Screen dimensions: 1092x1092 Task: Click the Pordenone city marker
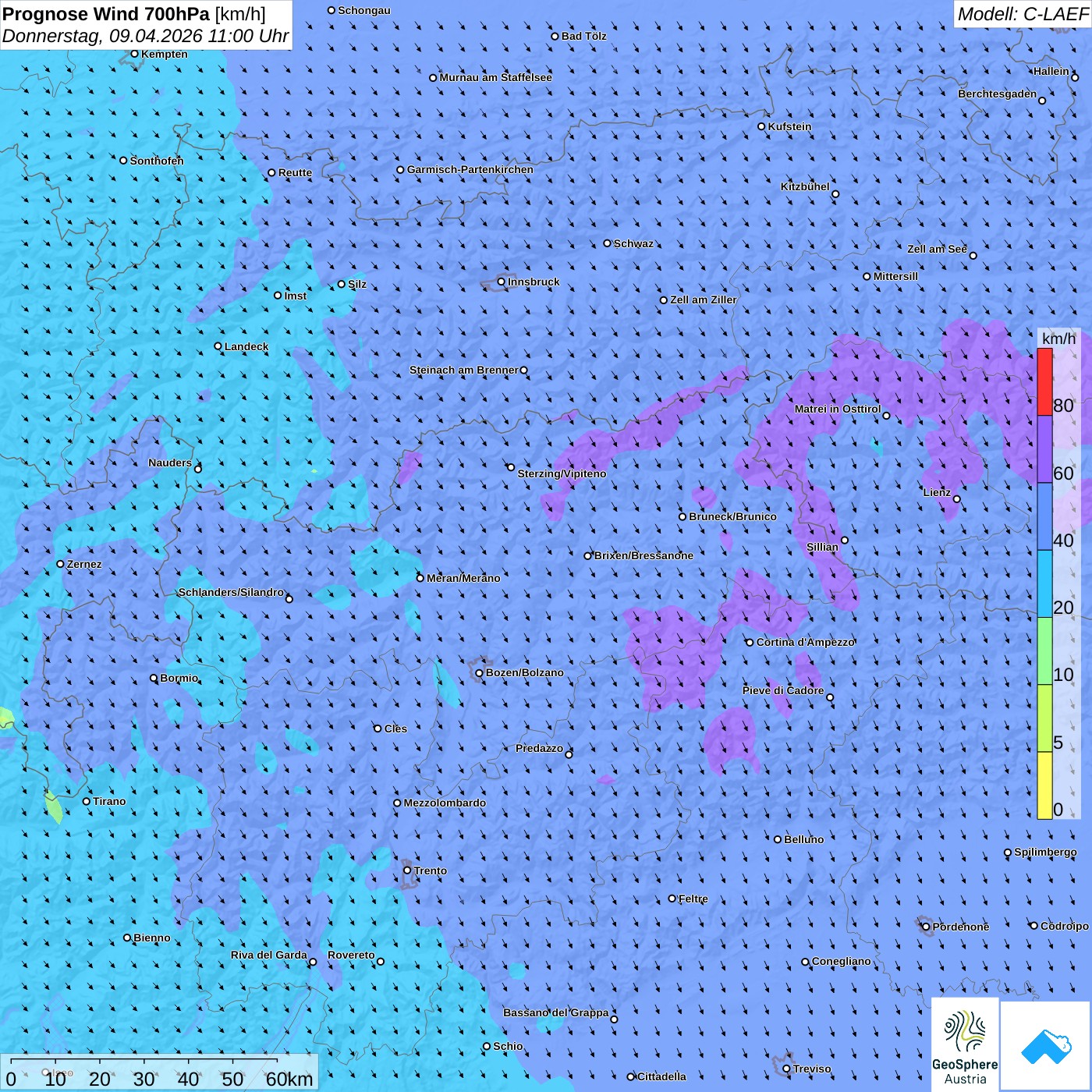tap(927, 927)
